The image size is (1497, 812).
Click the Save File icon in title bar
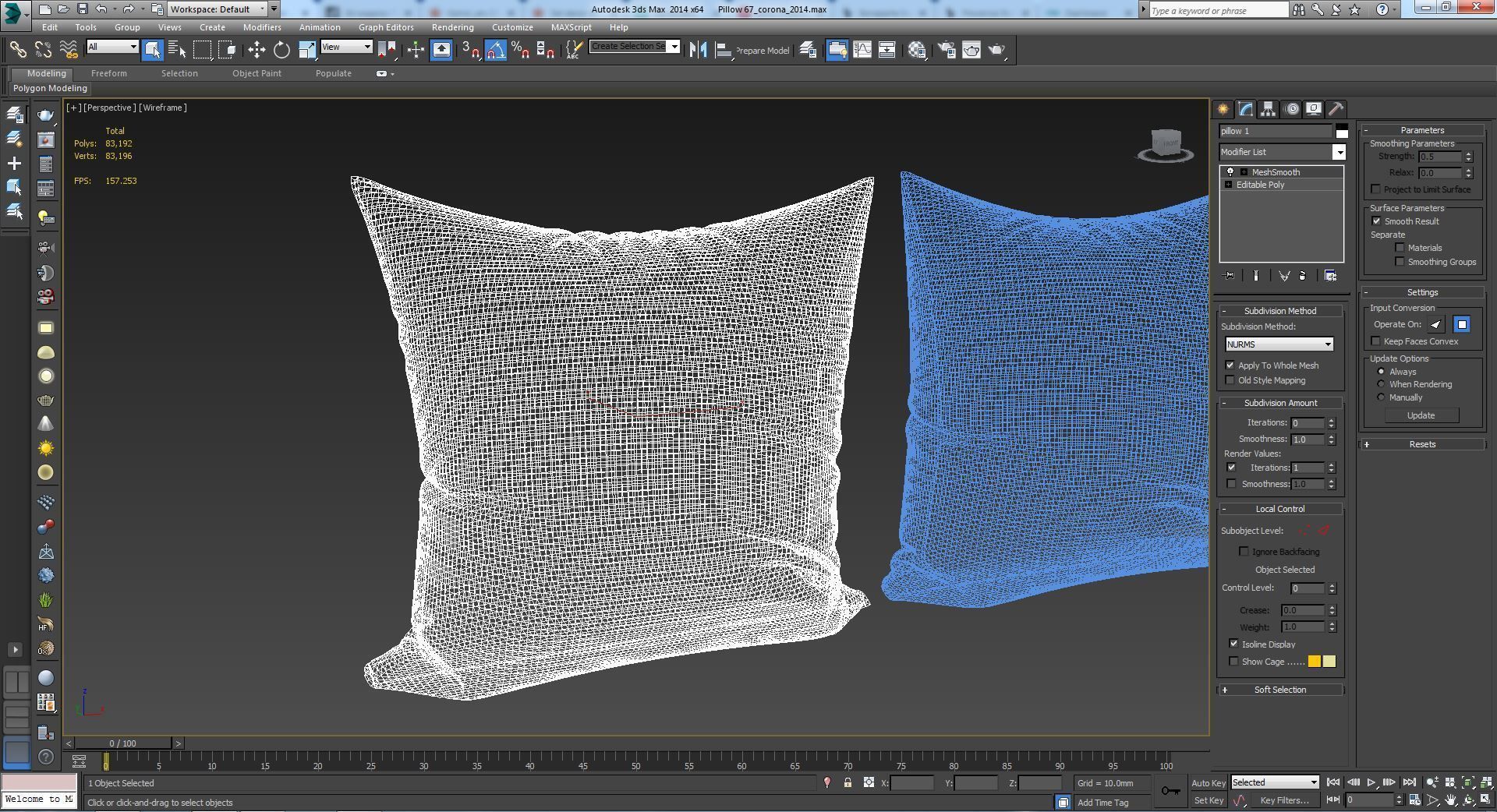82,9
